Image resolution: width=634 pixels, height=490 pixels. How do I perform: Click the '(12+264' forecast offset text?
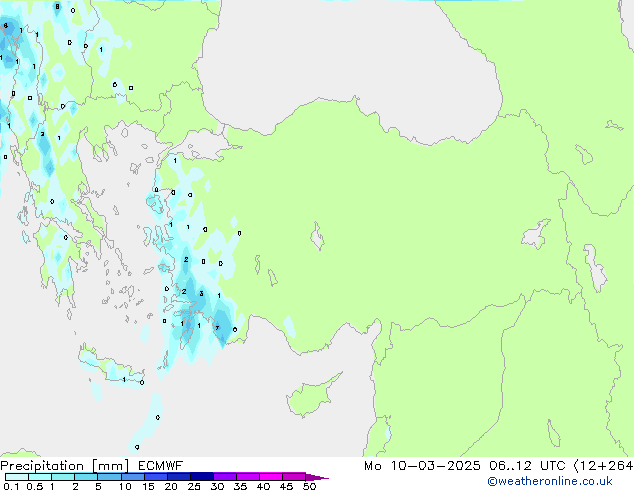603,466
